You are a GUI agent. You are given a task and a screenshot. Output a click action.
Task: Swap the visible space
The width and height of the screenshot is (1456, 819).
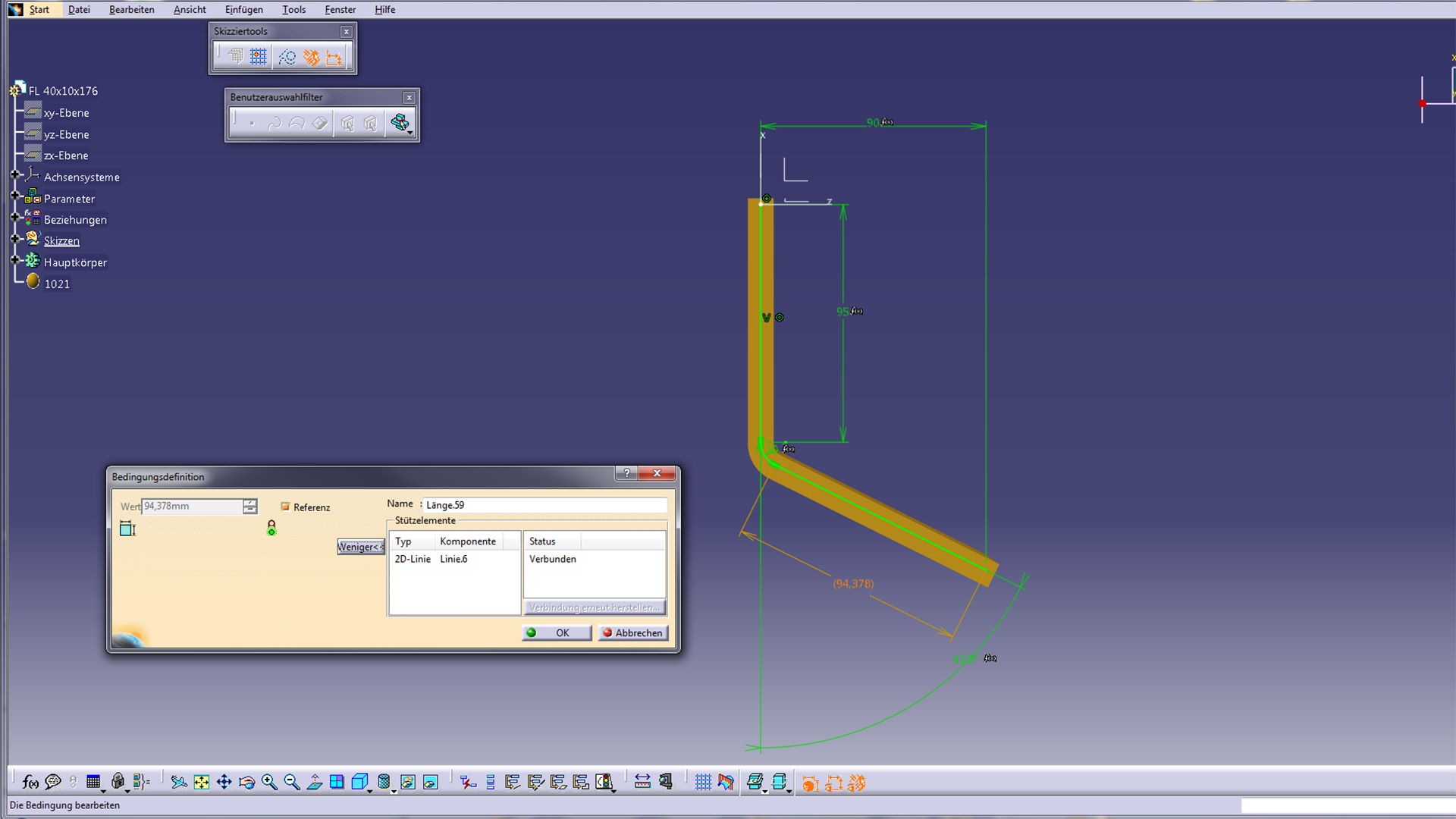(x=431, y=782)
